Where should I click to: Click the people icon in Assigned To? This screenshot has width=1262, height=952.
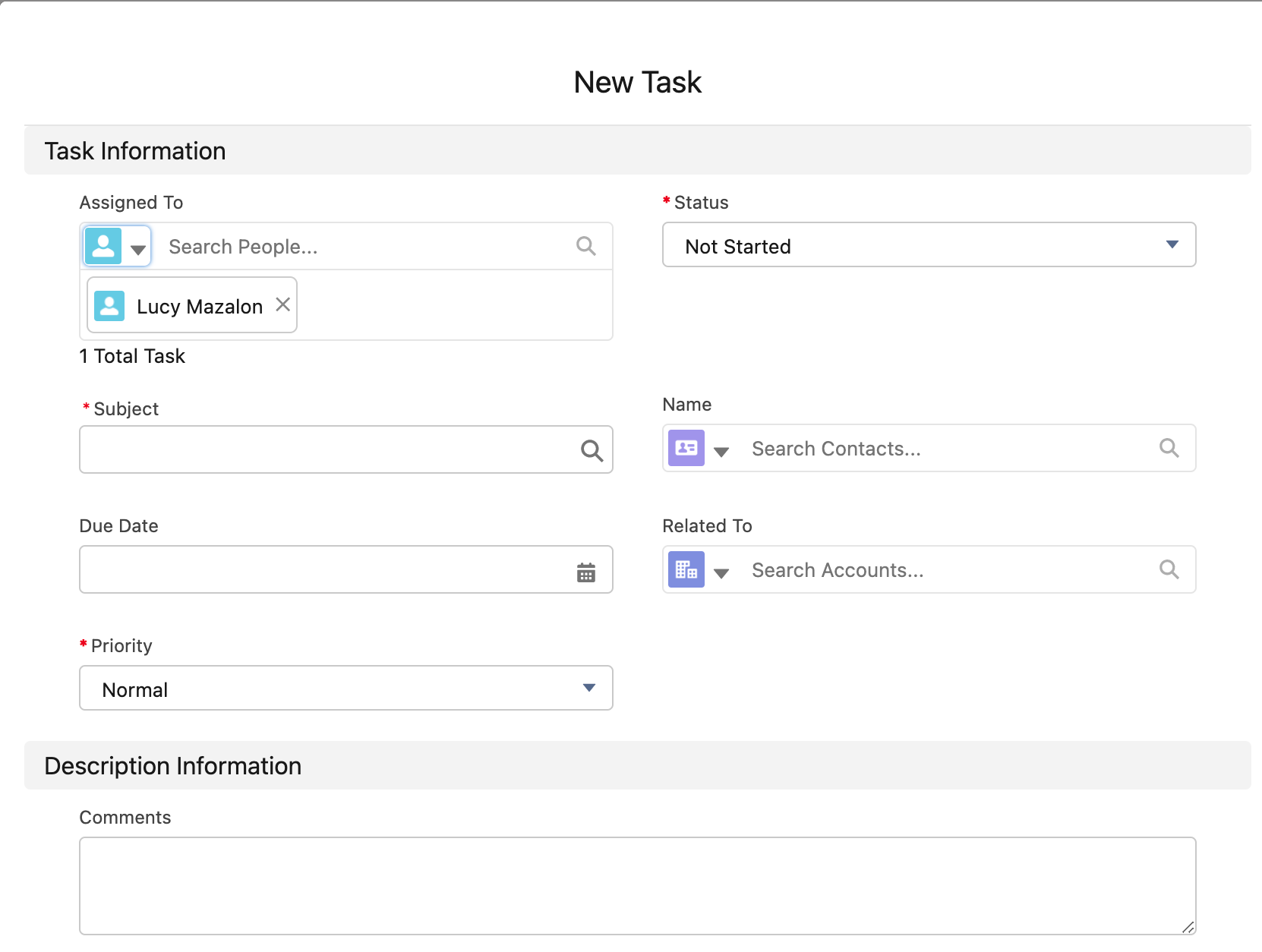point(103,246)
